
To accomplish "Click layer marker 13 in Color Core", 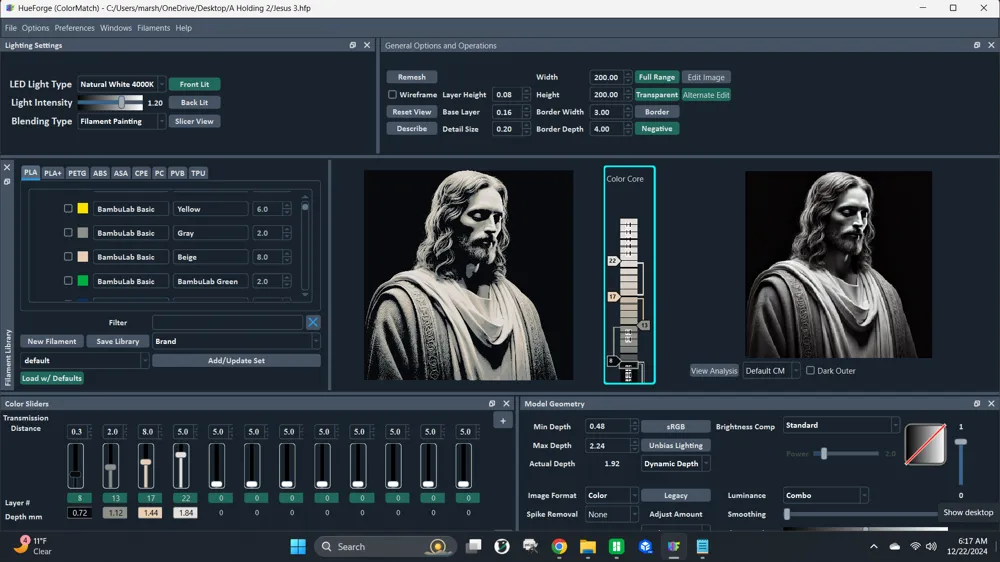I will click(x=644, y=325).
